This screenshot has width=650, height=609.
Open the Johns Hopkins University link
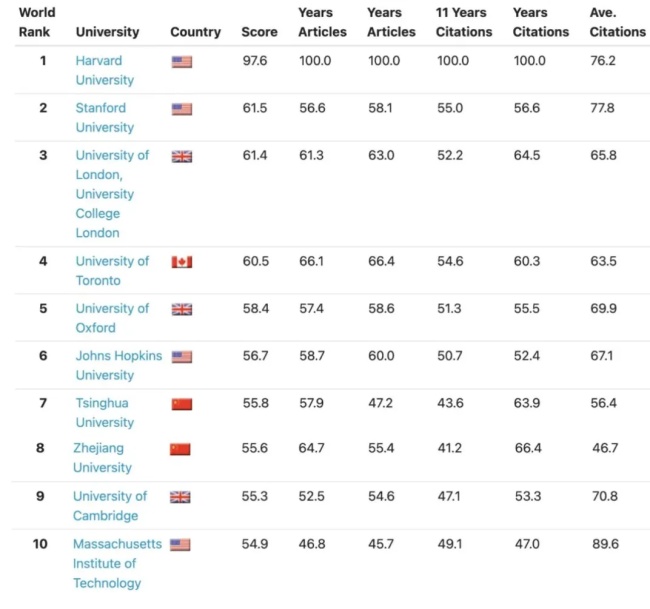[119, 365]
